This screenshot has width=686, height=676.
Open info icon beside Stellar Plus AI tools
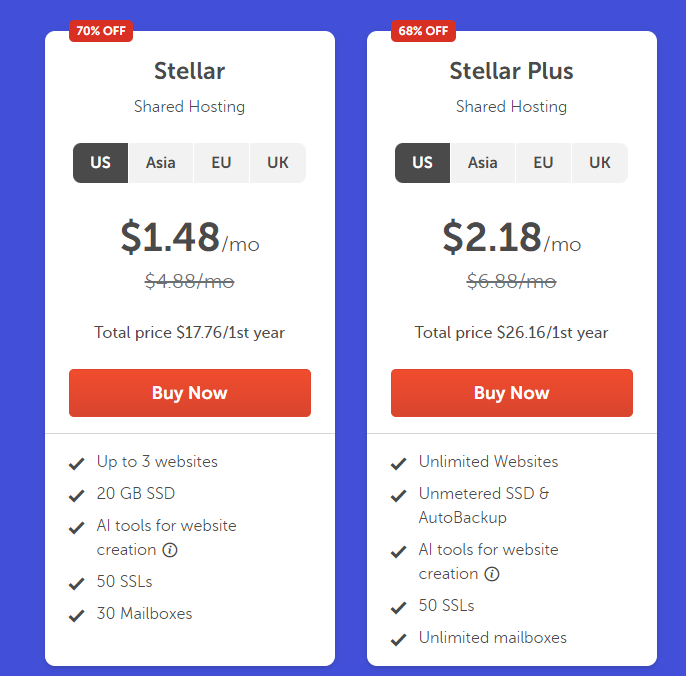[x=492, y=574]
